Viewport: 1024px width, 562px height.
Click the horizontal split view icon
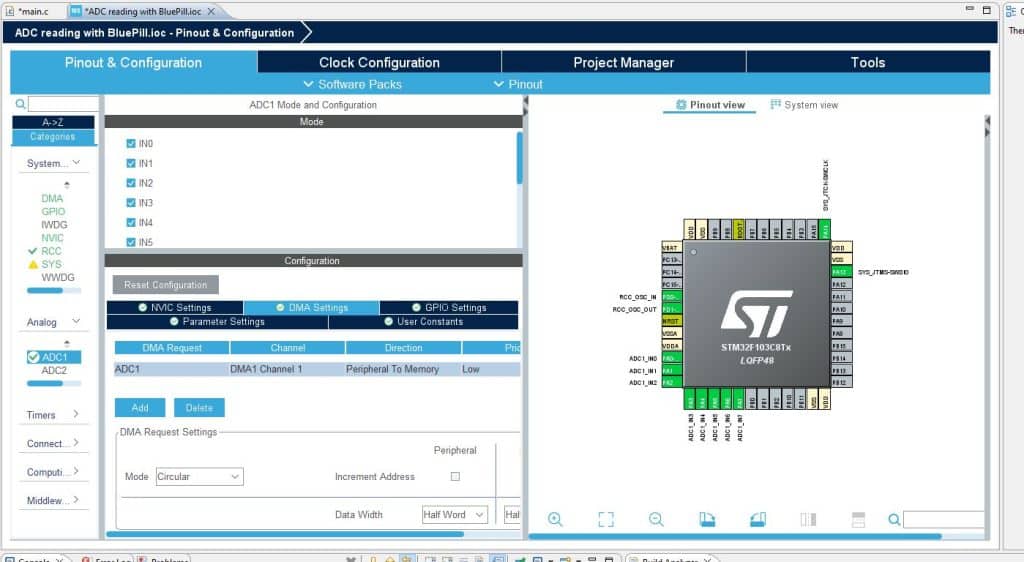tap(858, 519)
